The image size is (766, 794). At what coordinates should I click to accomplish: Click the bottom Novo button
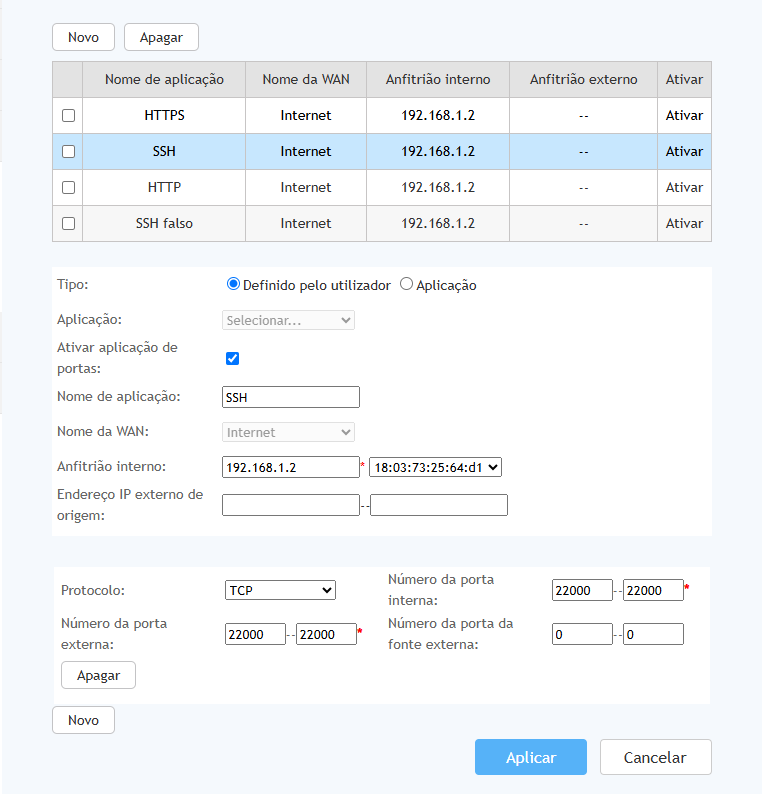[83, 720]
